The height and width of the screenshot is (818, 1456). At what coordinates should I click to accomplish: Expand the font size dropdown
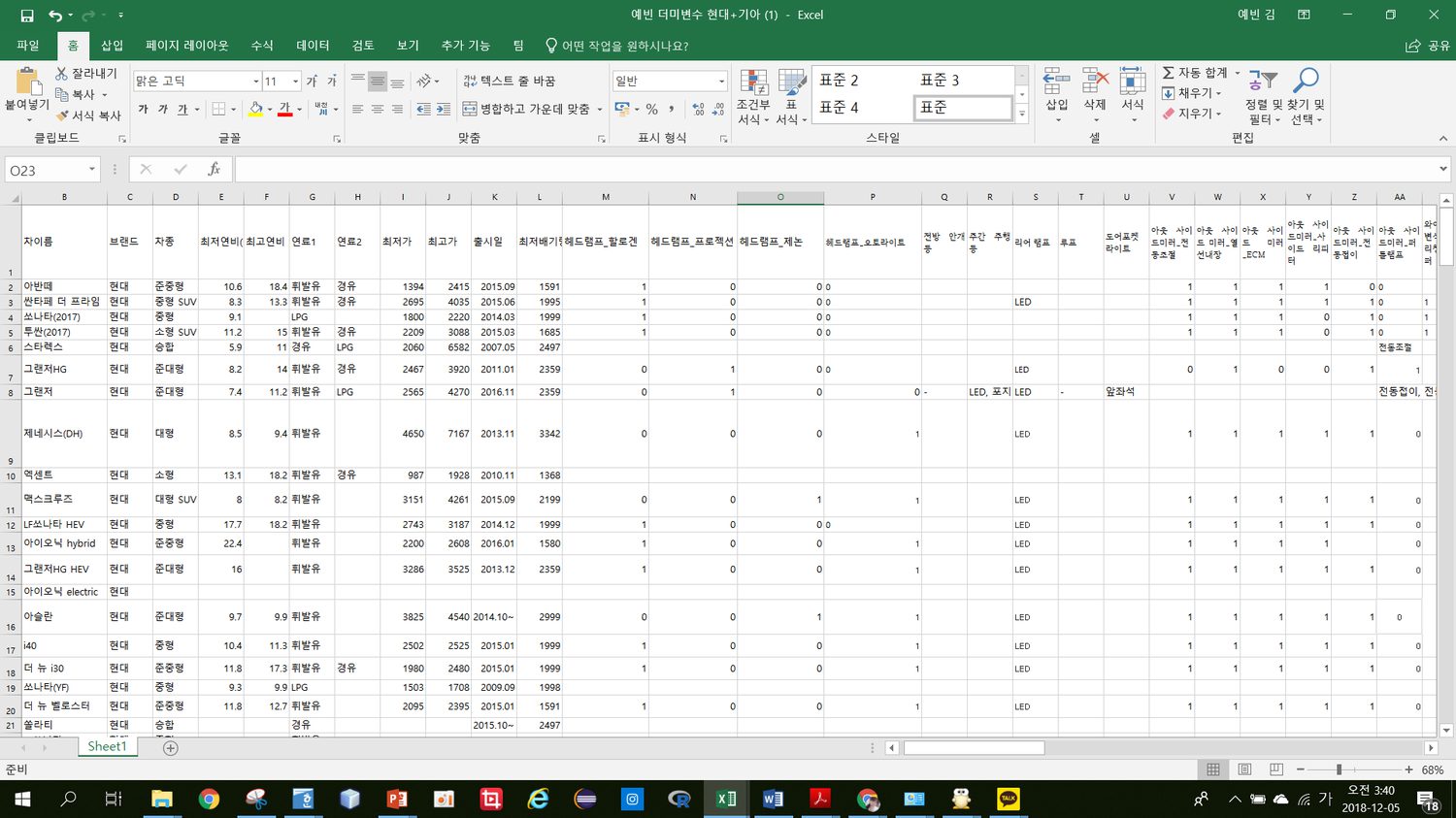[x=296, y=82]
